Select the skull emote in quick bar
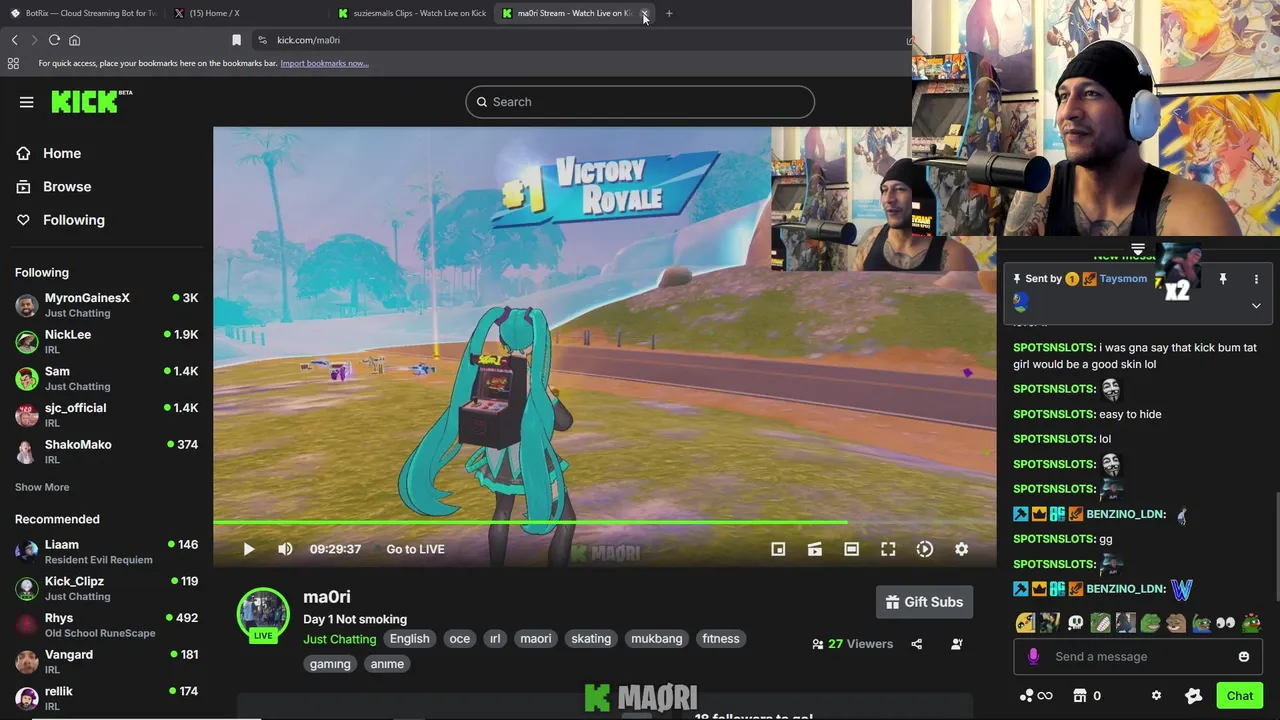The image size is (1280, 720). pos(1076,623)
